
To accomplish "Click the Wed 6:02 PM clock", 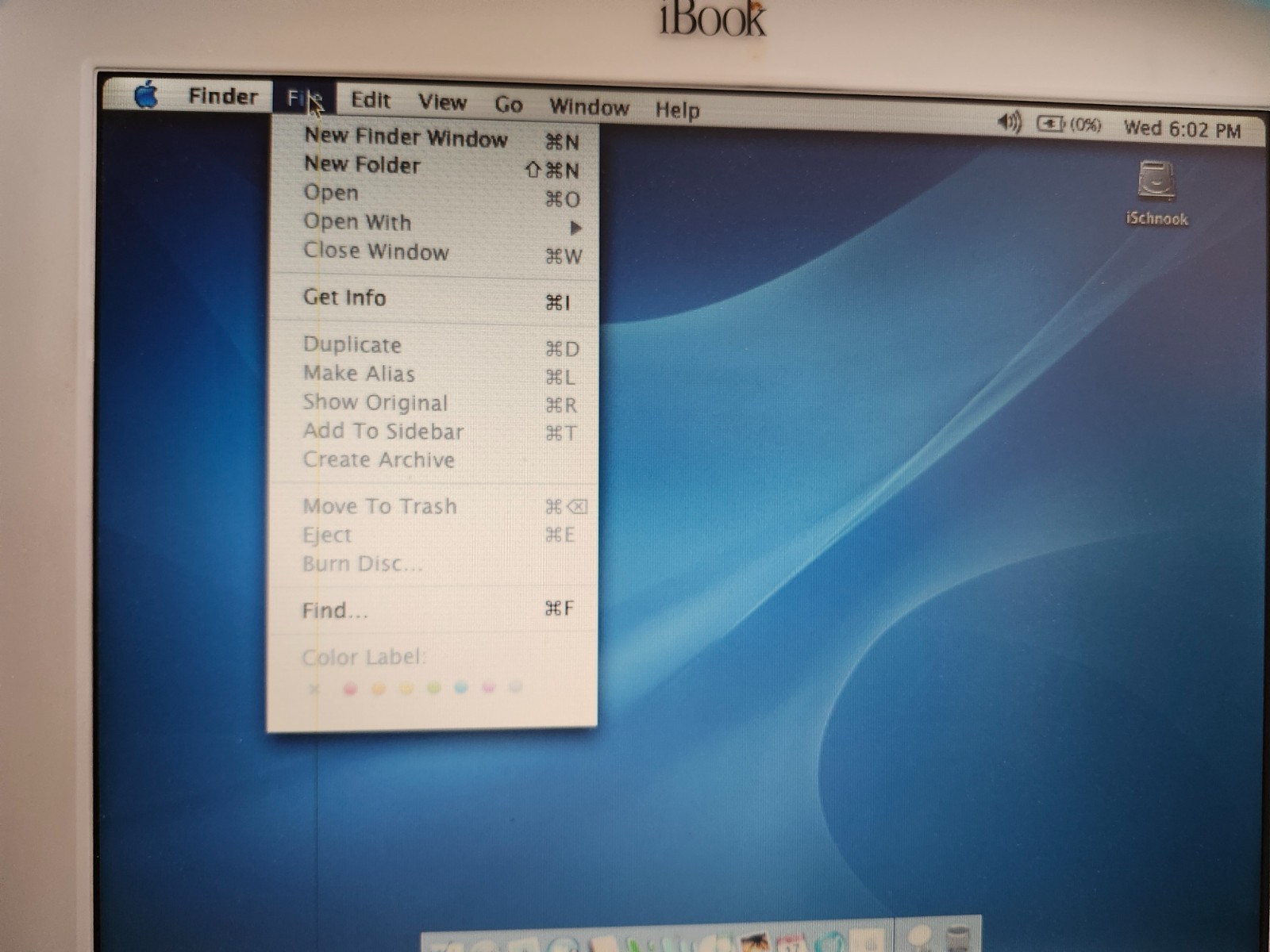I will [x=1182, y=129].
